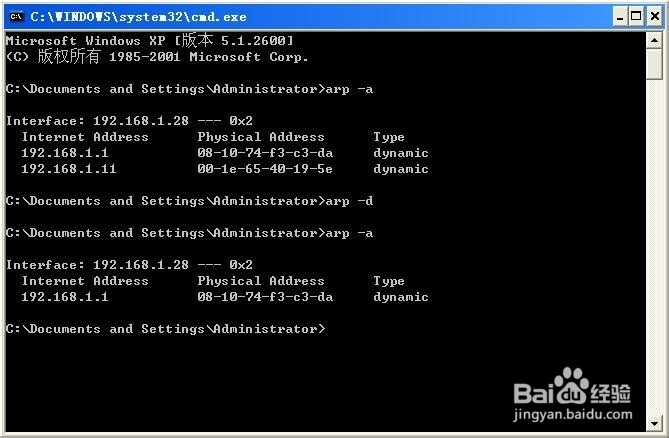This screenshot has width=669, height=438.
Task: Close the cmd.exe window
Action: pyautogui.click(x=655, y=17)
